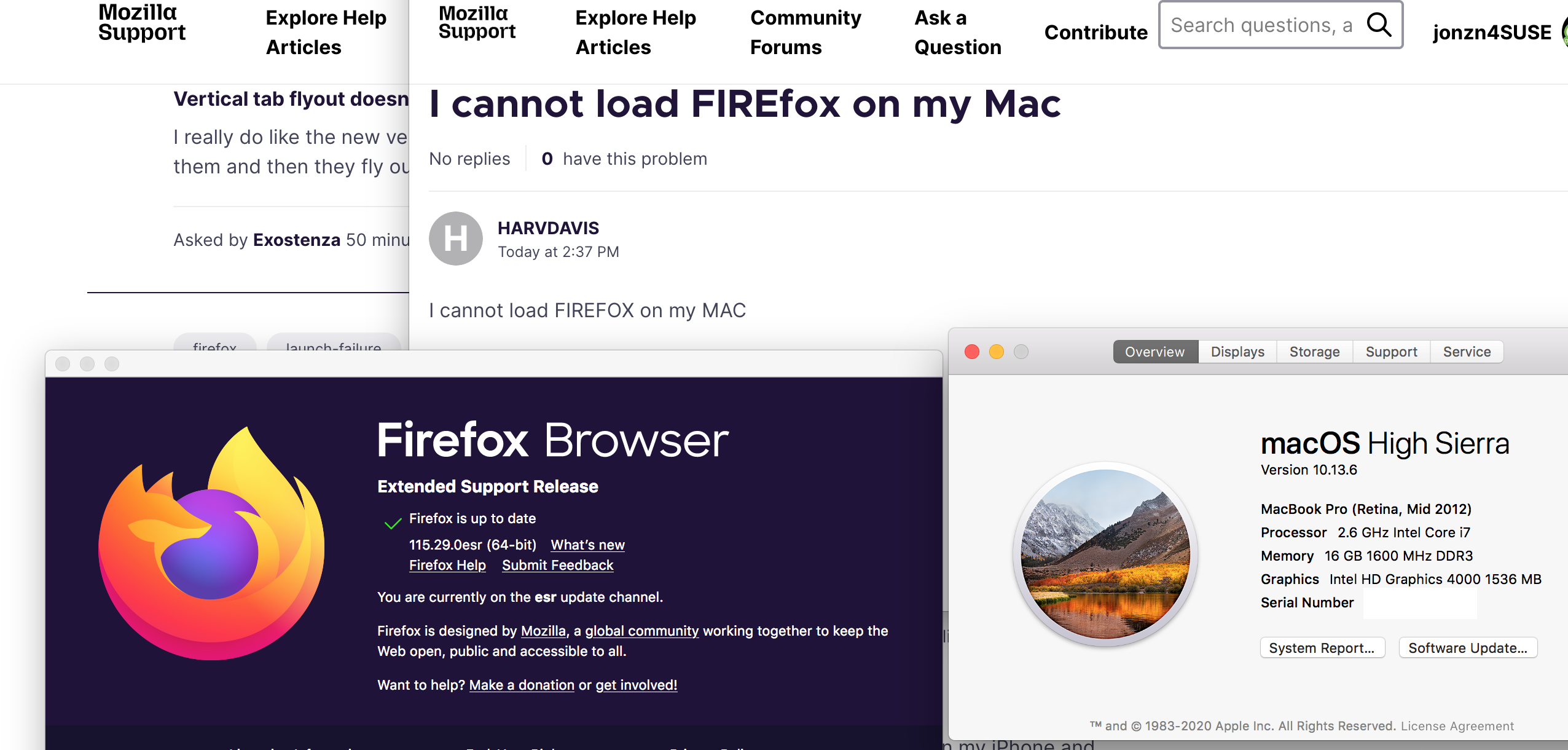
Task: Click the macOS High Sierra image
Action: [1105, 554]
